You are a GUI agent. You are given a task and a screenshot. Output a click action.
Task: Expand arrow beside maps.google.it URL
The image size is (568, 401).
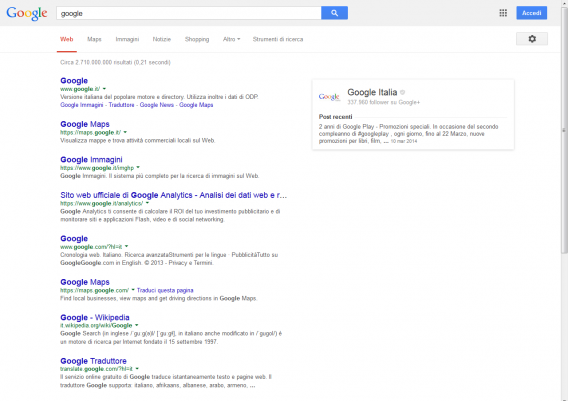pos(125,132)
